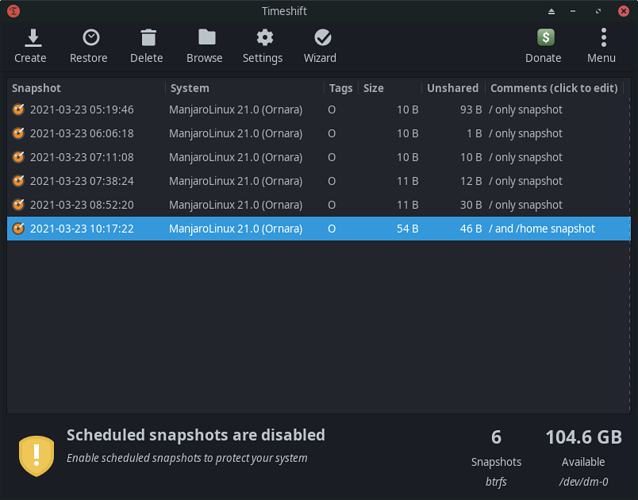Screen dimensions: 638x500
Task: Click the Donate dollar icon
Action: coord(545,37)
